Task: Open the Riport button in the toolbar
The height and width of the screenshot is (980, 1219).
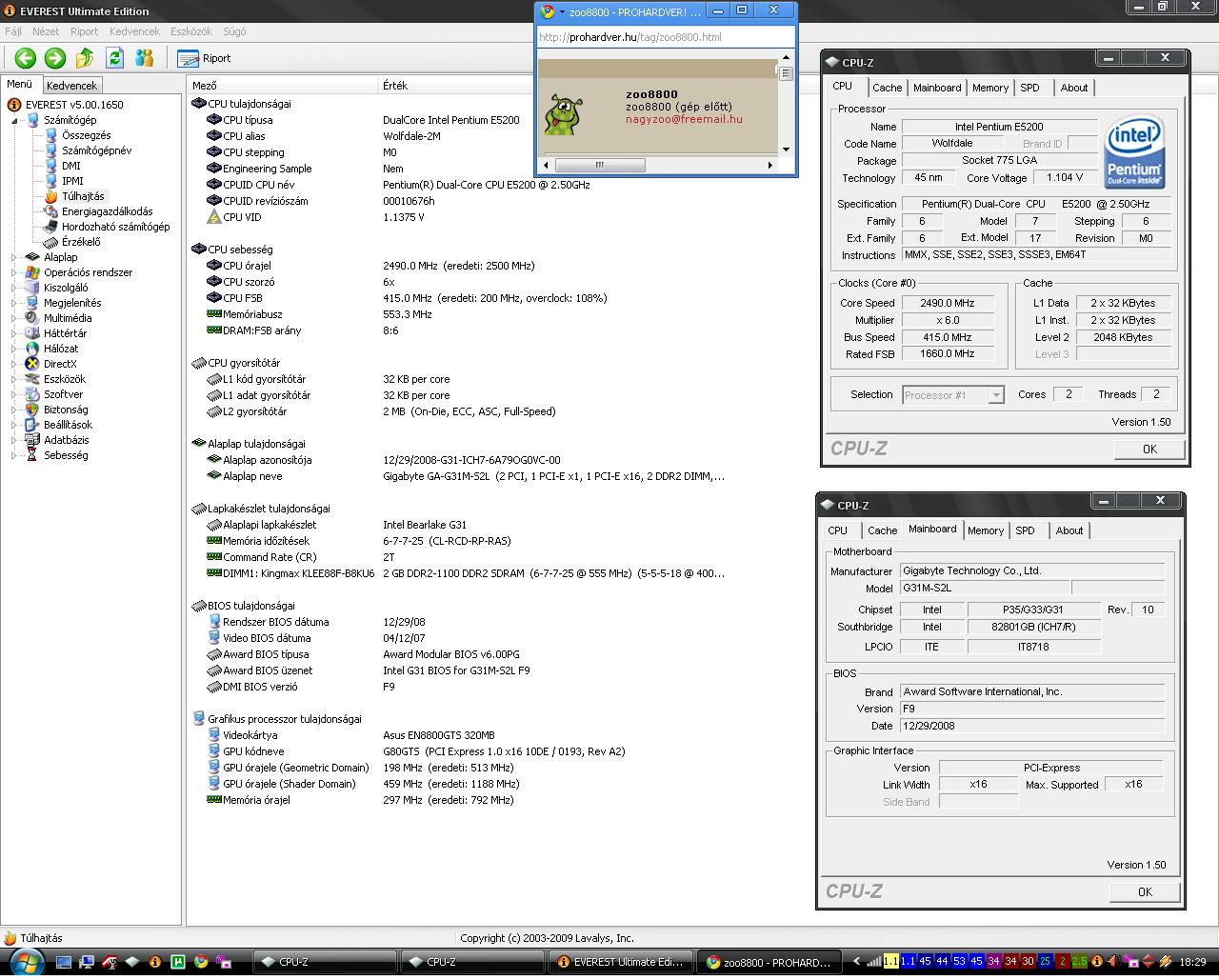Action: click(x=204, y=58)
